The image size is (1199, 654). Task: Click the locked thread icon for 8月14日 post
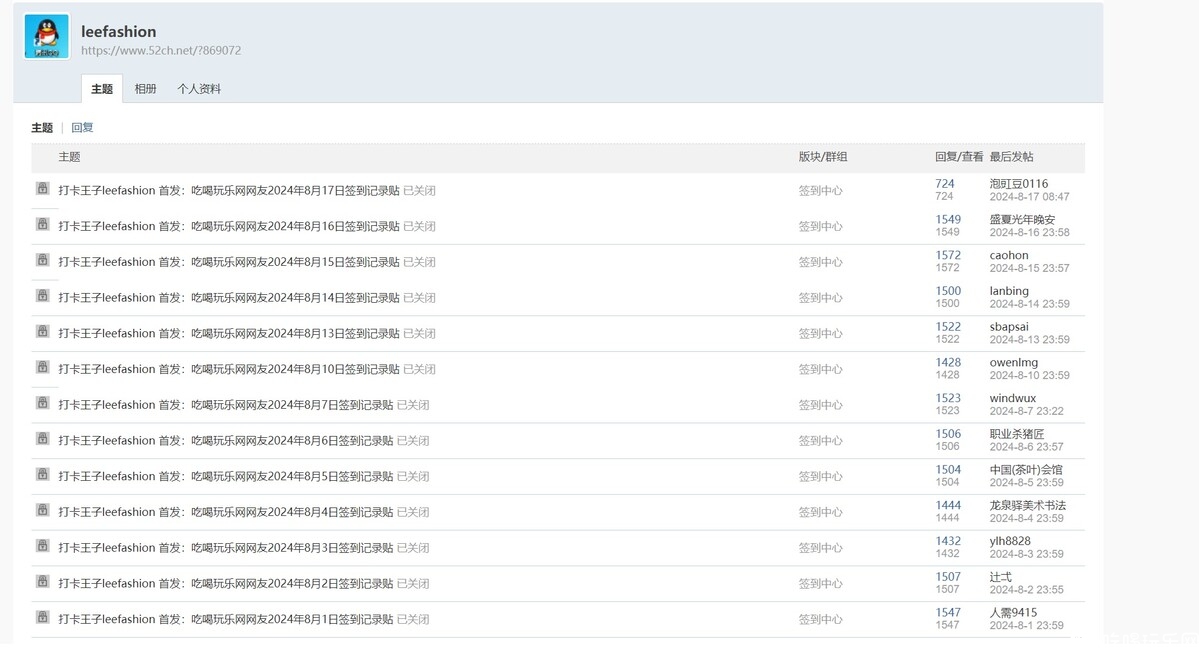(x=43, y=295)
